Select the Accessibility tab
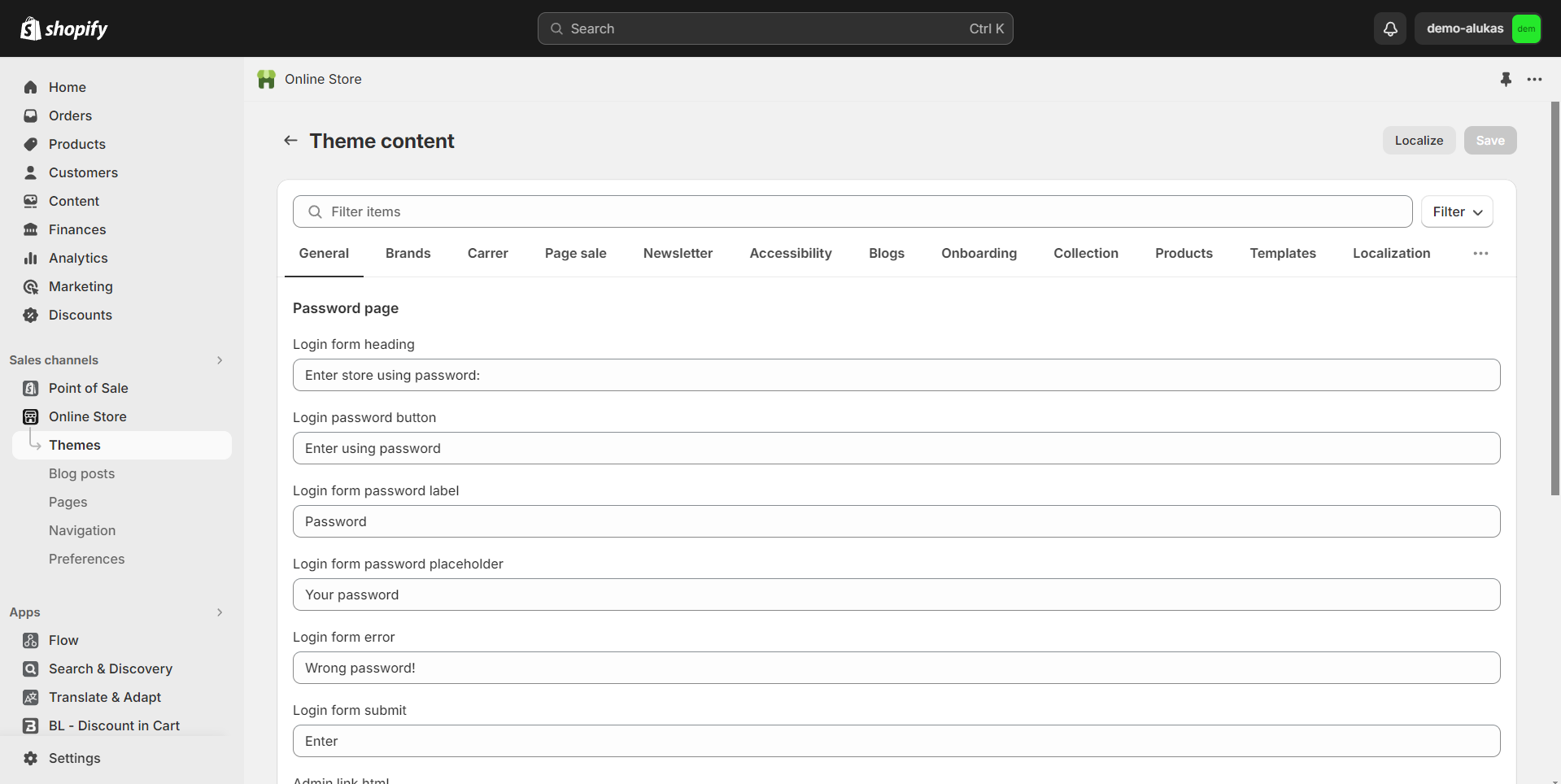1561x784 pixels. [x=790, y=254]
